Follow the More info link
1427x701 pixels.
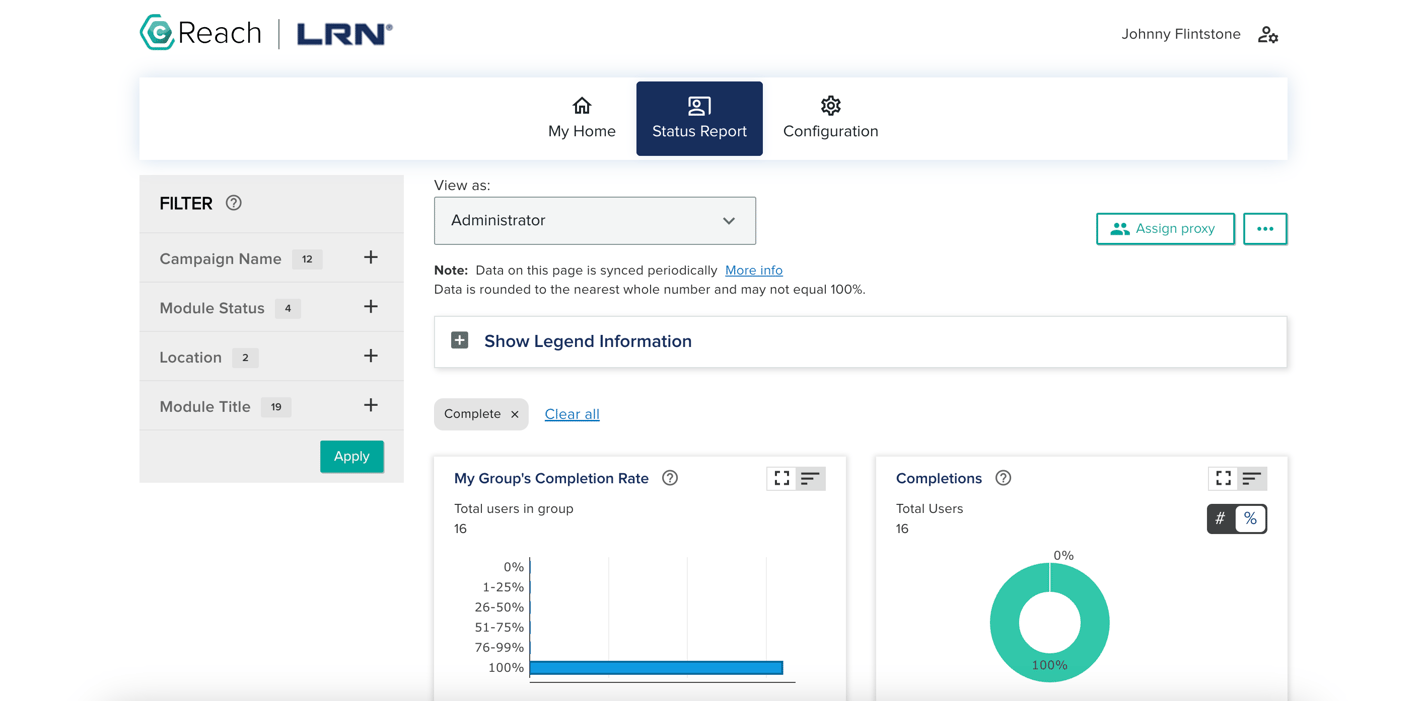click(754, 270)
